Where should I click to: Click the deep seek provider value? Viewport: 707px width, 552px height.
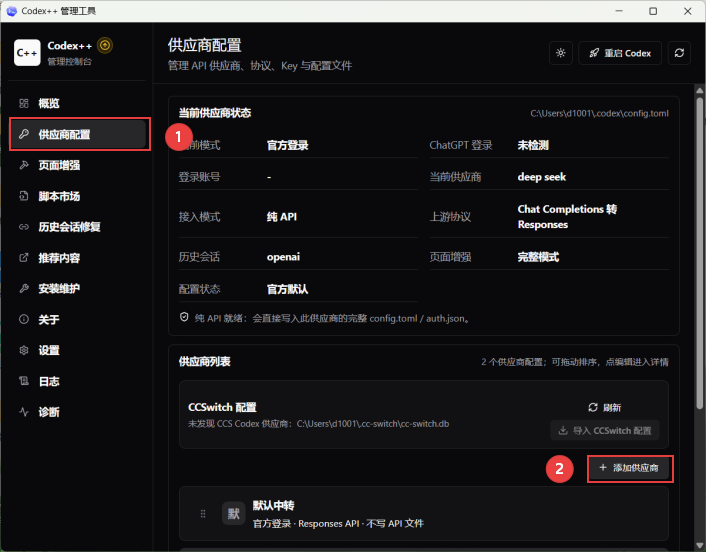coord(542,177)
